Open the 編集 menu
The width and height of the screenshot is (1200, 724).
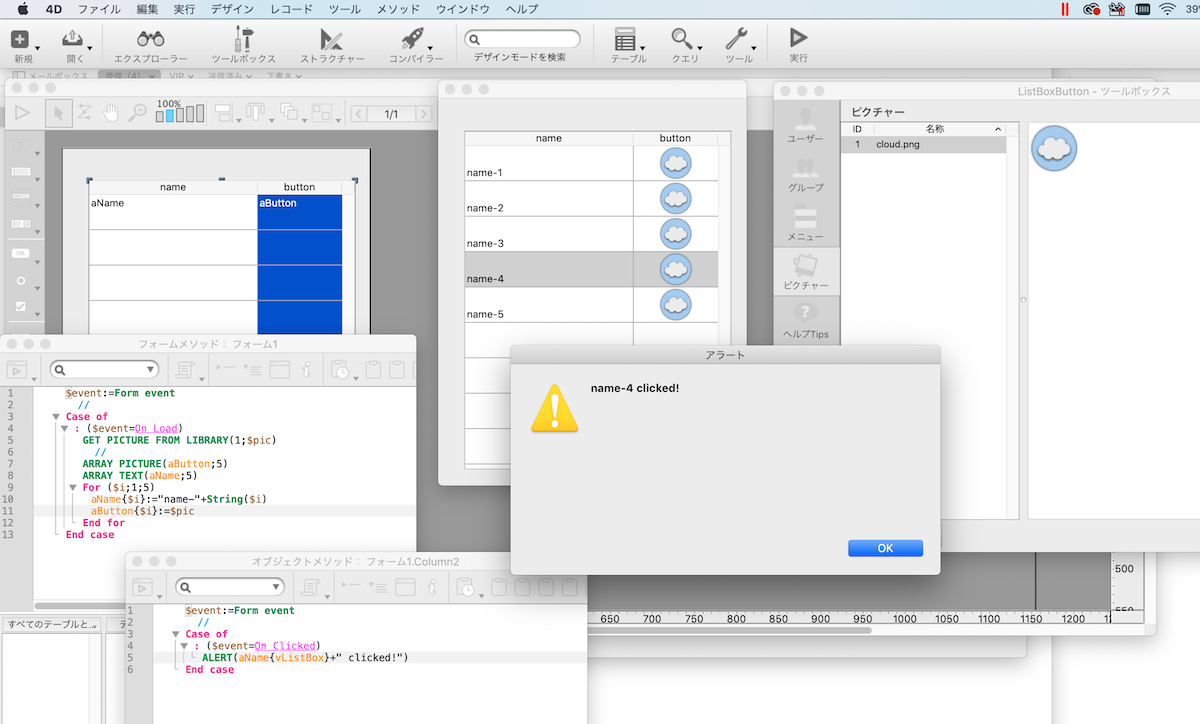pos(147,9)
